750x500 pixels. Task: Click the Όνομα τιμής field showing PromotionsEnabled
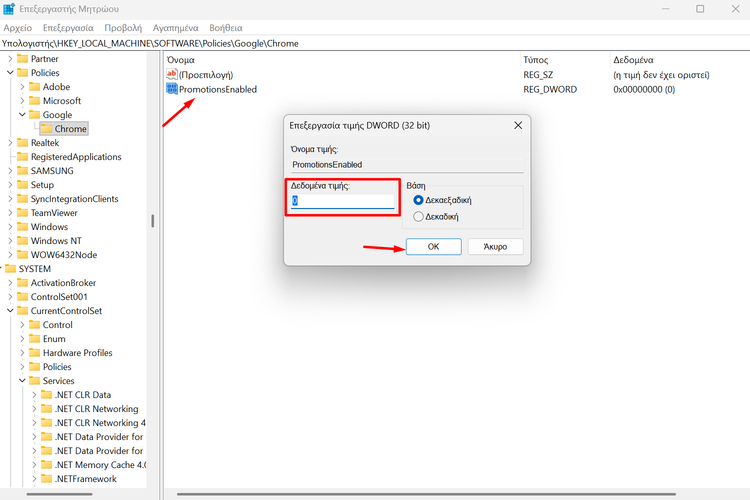(407, 165)
